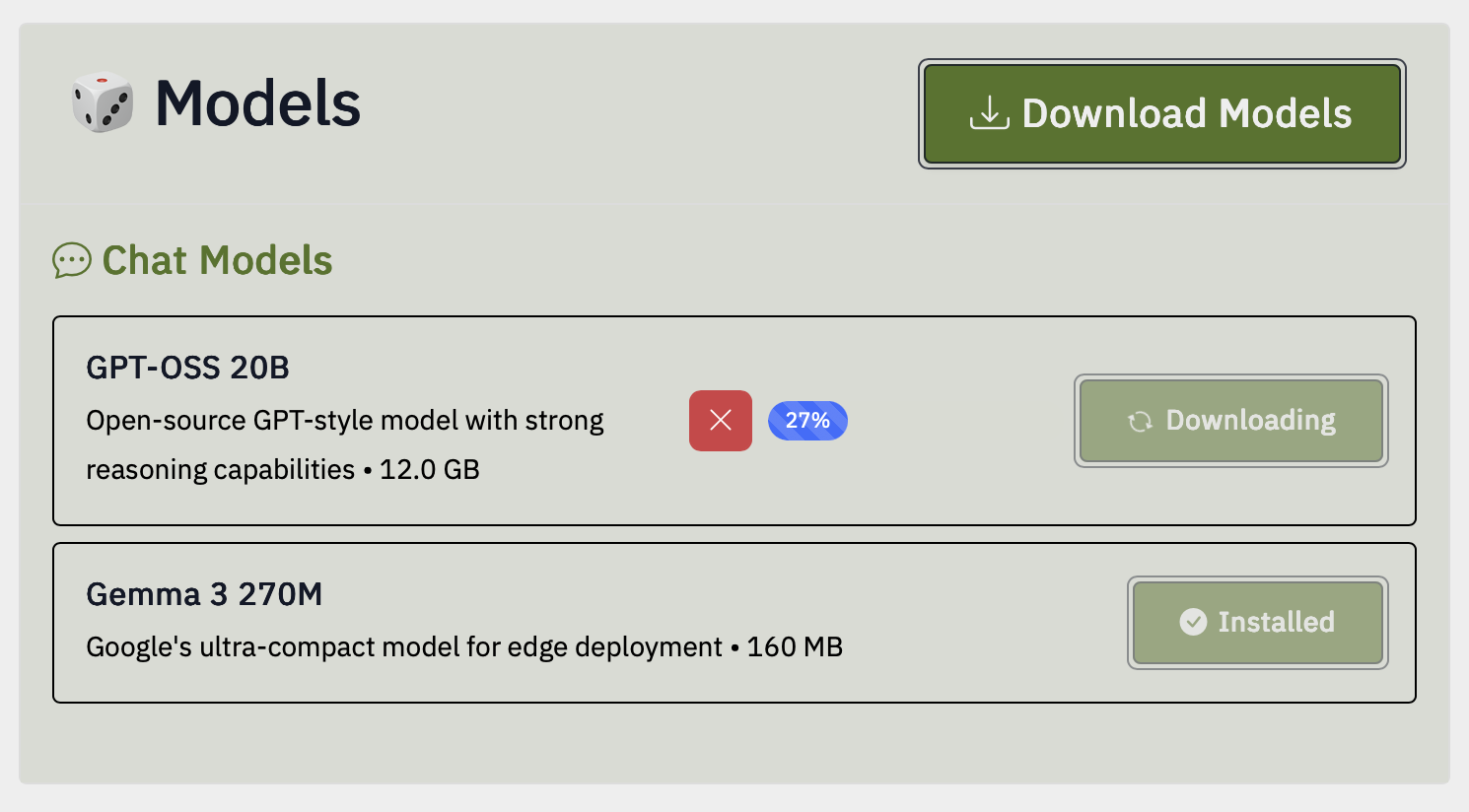Screen dimensions: 1469x812
Task: Select the Chat Models section header
Action: pyautogui.click(x=193, y=261)
